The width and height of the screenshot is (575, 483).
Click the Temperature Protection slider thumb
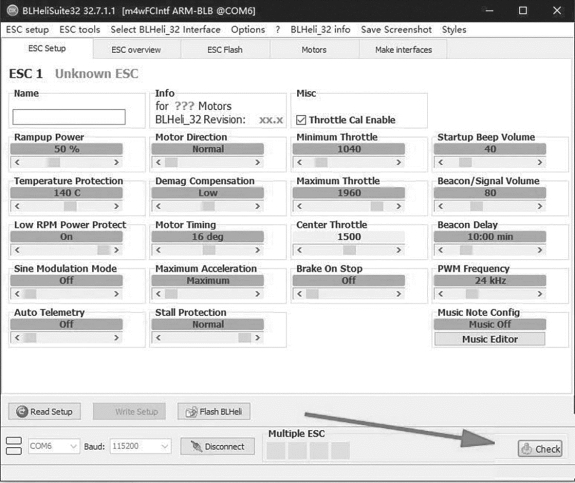(70, 206)
